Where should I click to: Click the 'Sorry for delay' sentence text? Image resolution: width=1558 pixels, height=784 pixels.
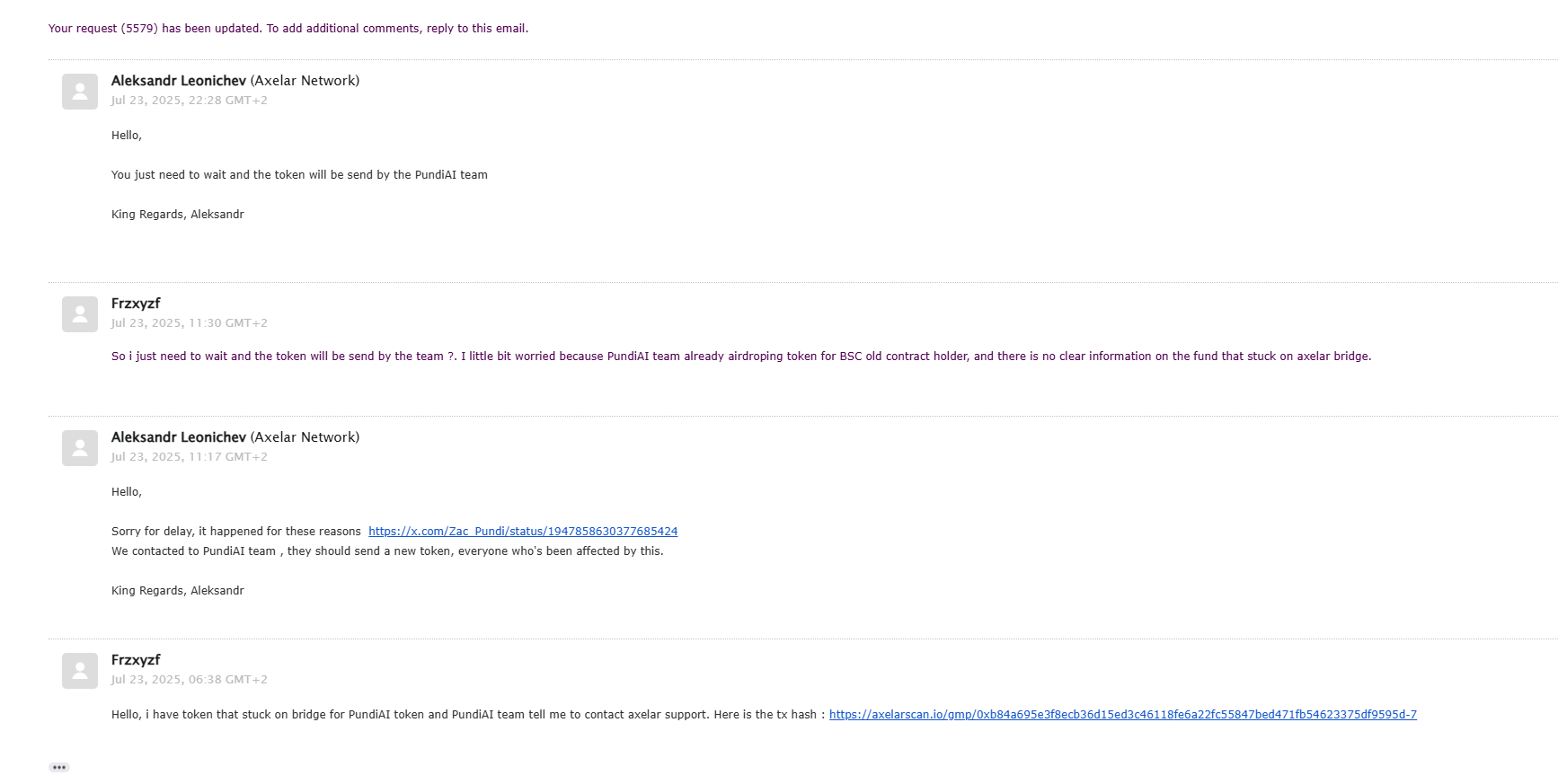[235, 532]
